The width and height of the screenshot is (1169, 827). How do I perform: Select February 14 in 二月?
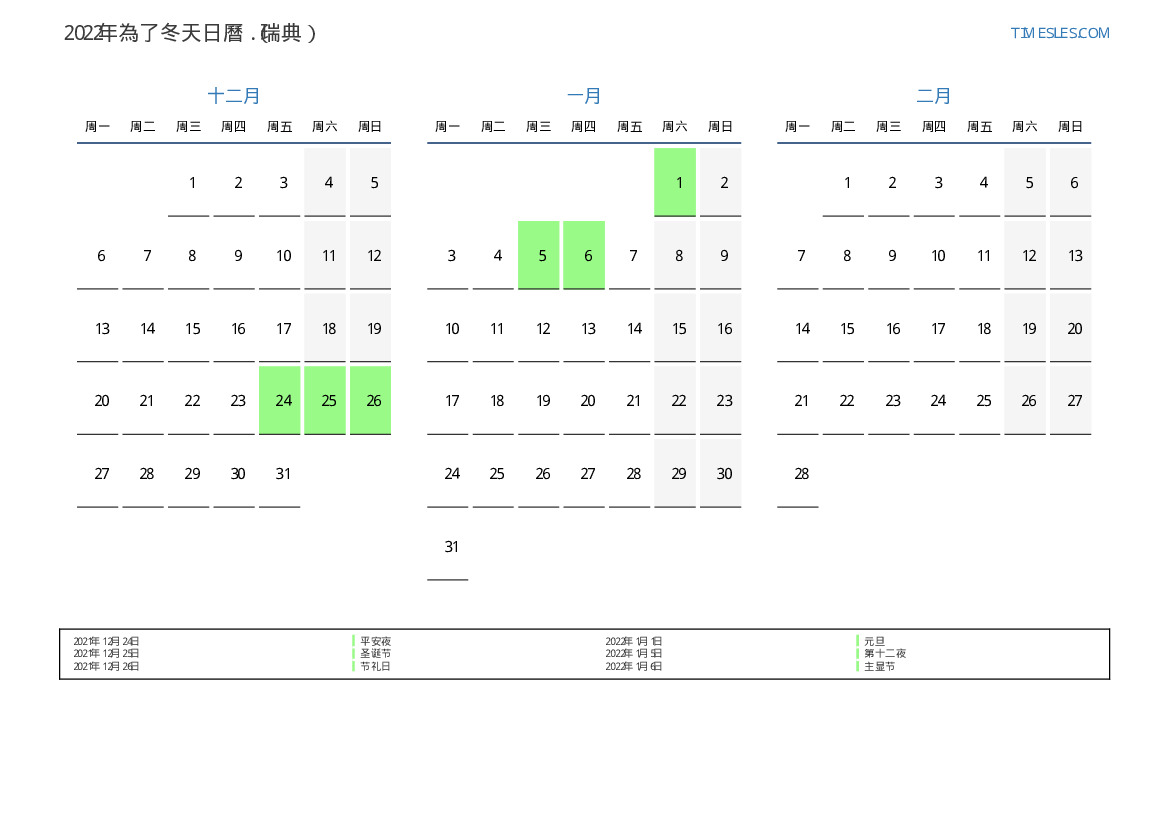click(x=798, y=328)
